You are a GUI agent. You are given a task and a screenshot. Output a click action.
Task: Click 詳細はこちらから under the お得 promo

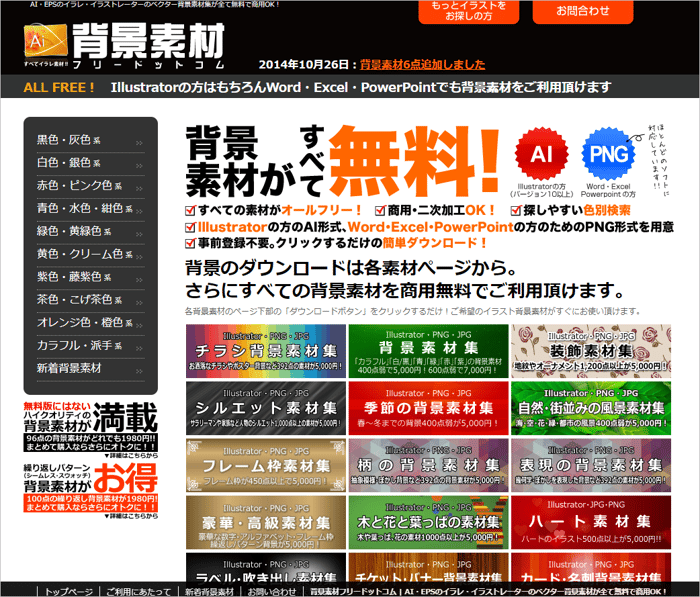click(131, 516)
